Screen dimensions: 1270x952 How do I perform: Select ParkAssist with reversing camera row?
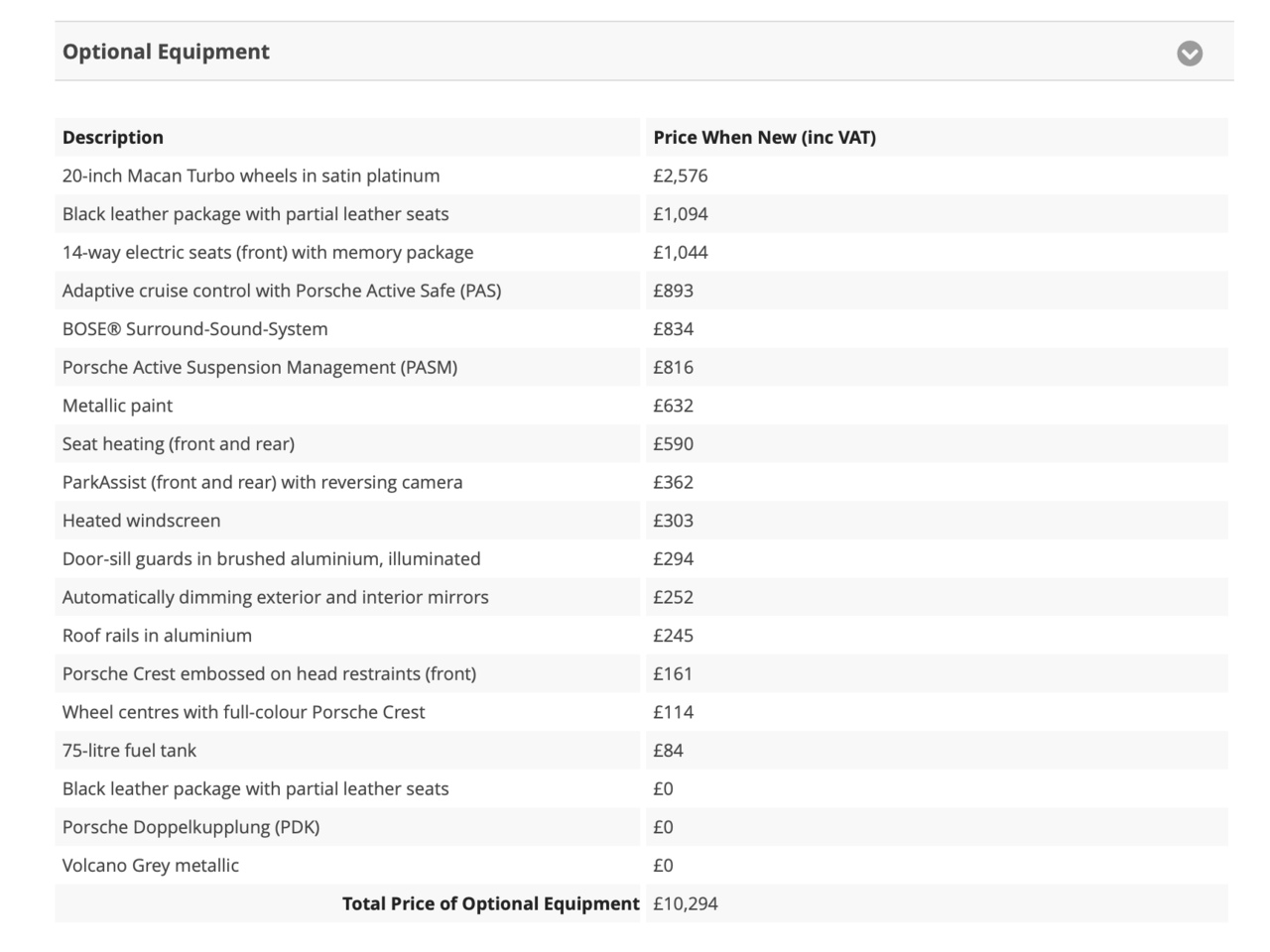click(x=262, y=483)
